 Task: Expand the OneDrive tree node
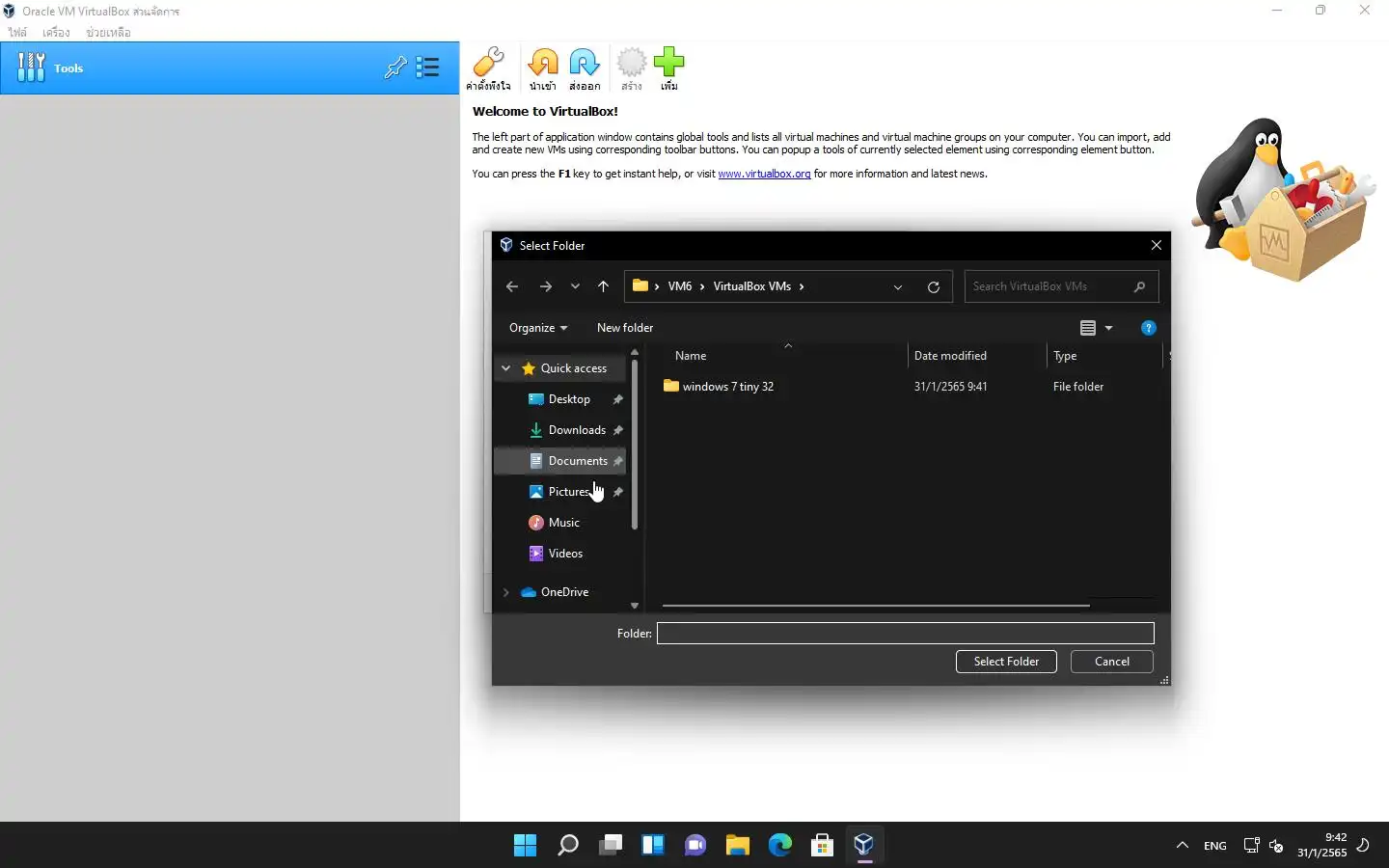506,592
